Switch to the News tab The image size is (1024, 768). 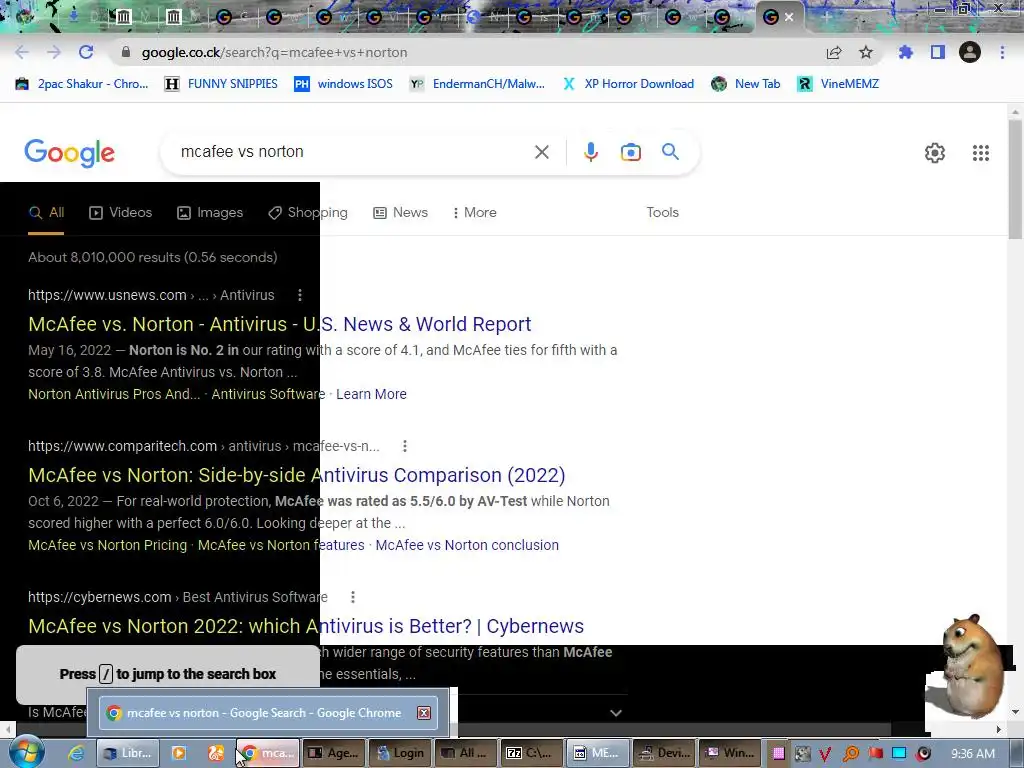tap(400, 213)
